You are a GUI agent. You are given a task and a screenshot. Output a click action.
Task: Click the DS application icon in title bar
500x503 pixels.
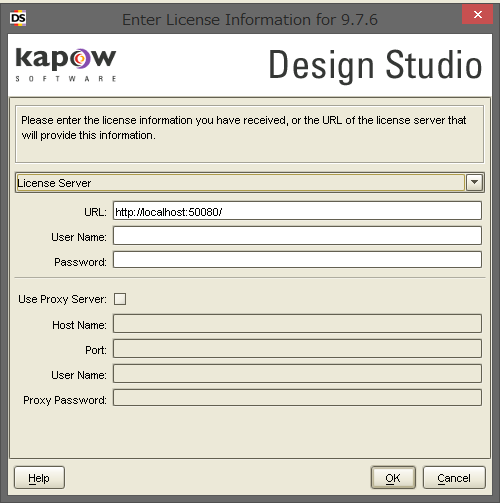(18, 18)
